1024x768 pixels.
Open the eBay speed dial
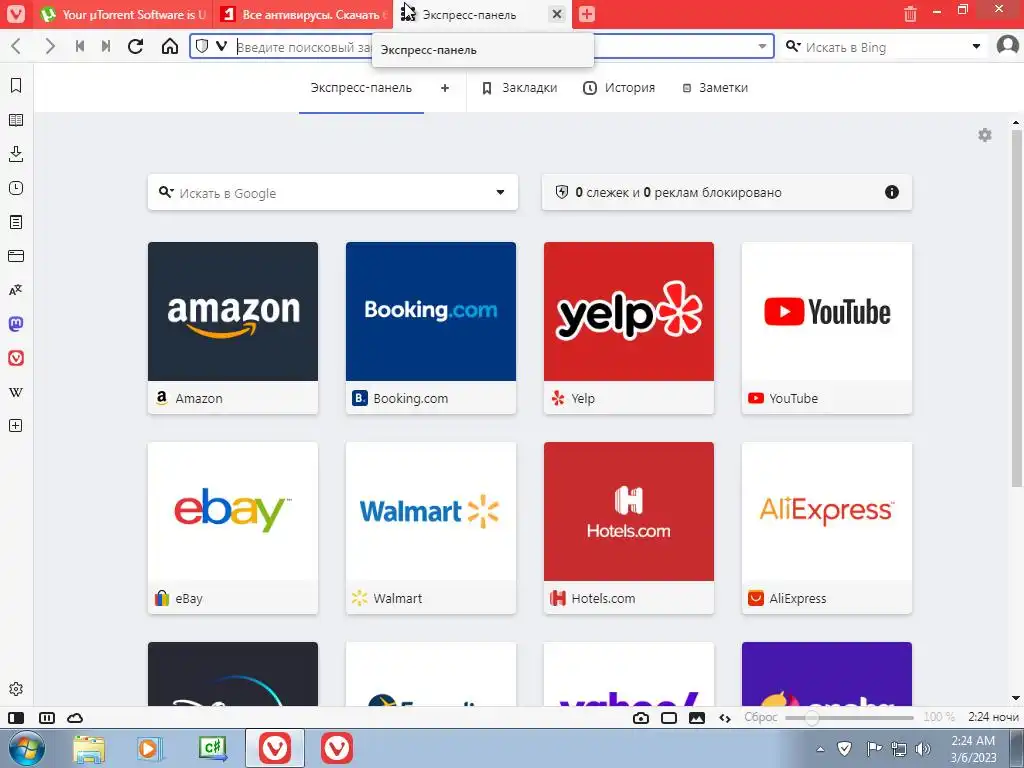click(232, 528)
